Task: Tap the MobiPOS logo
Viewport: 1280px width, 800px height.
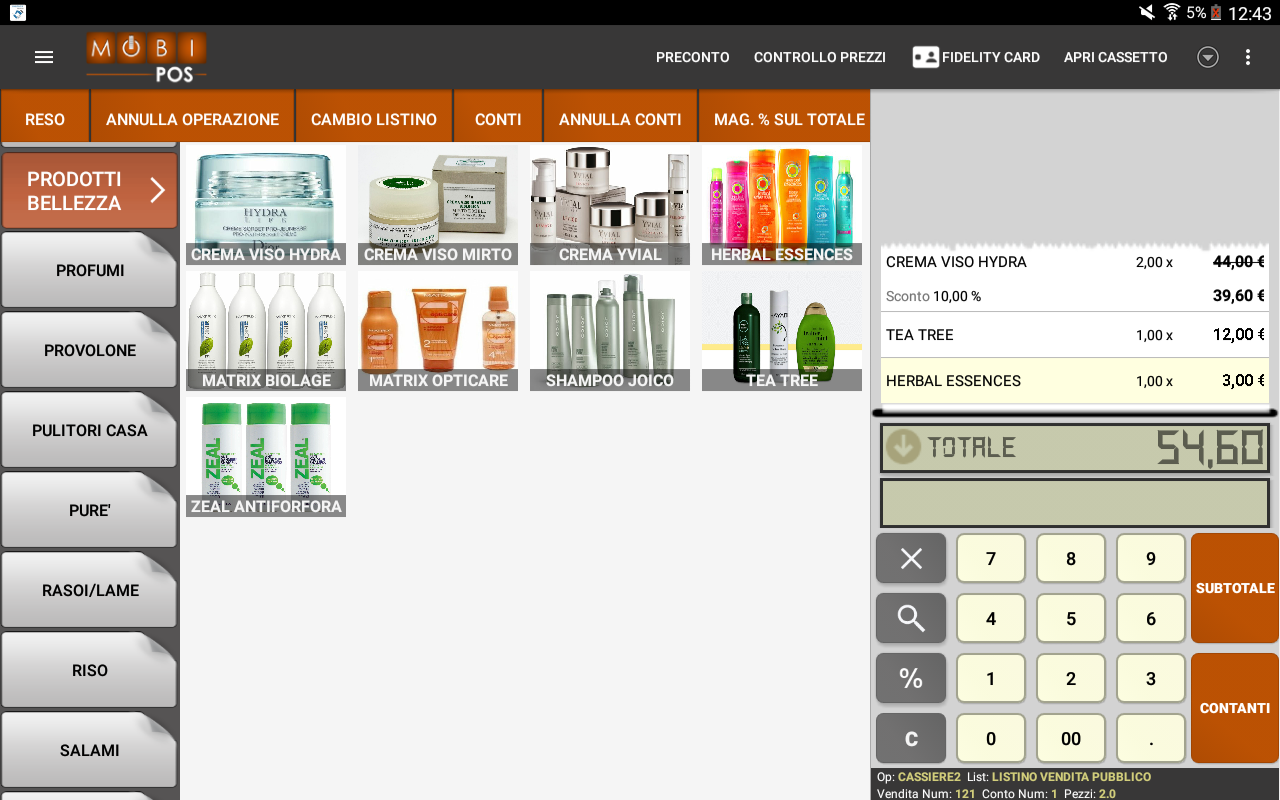Action: [146, 57]
